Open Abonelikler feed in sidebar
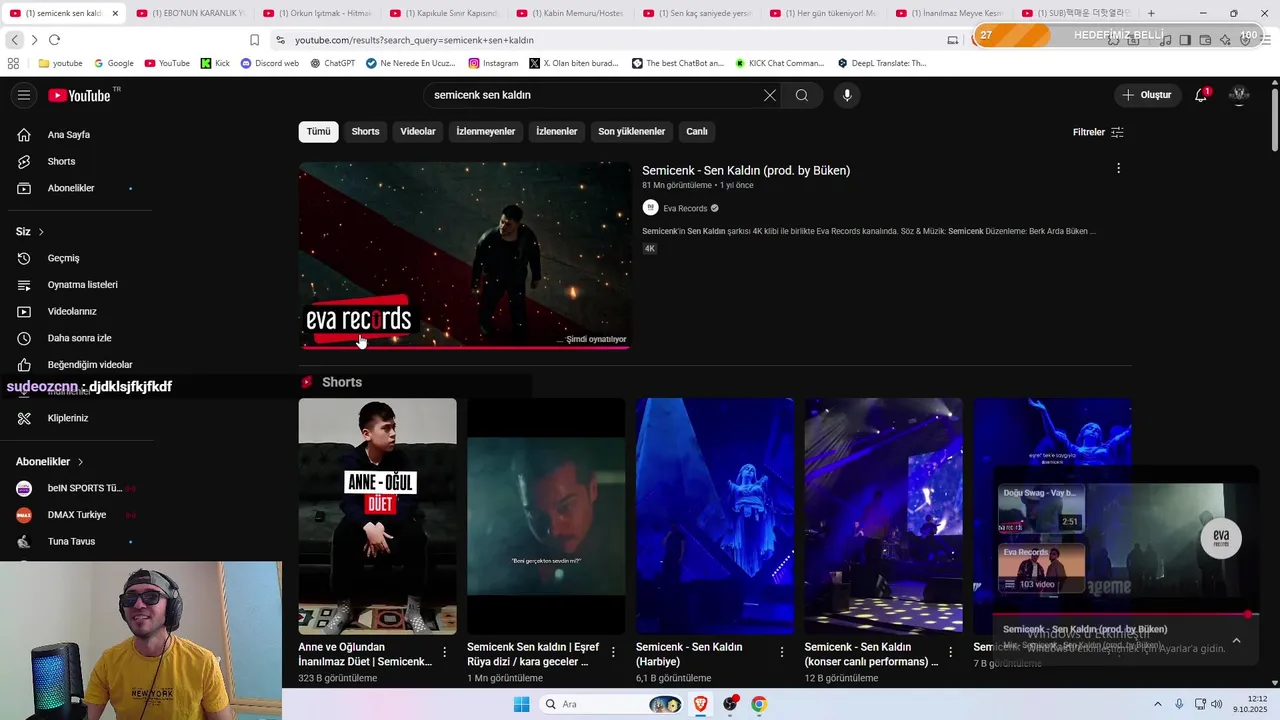 coord(71,188)
